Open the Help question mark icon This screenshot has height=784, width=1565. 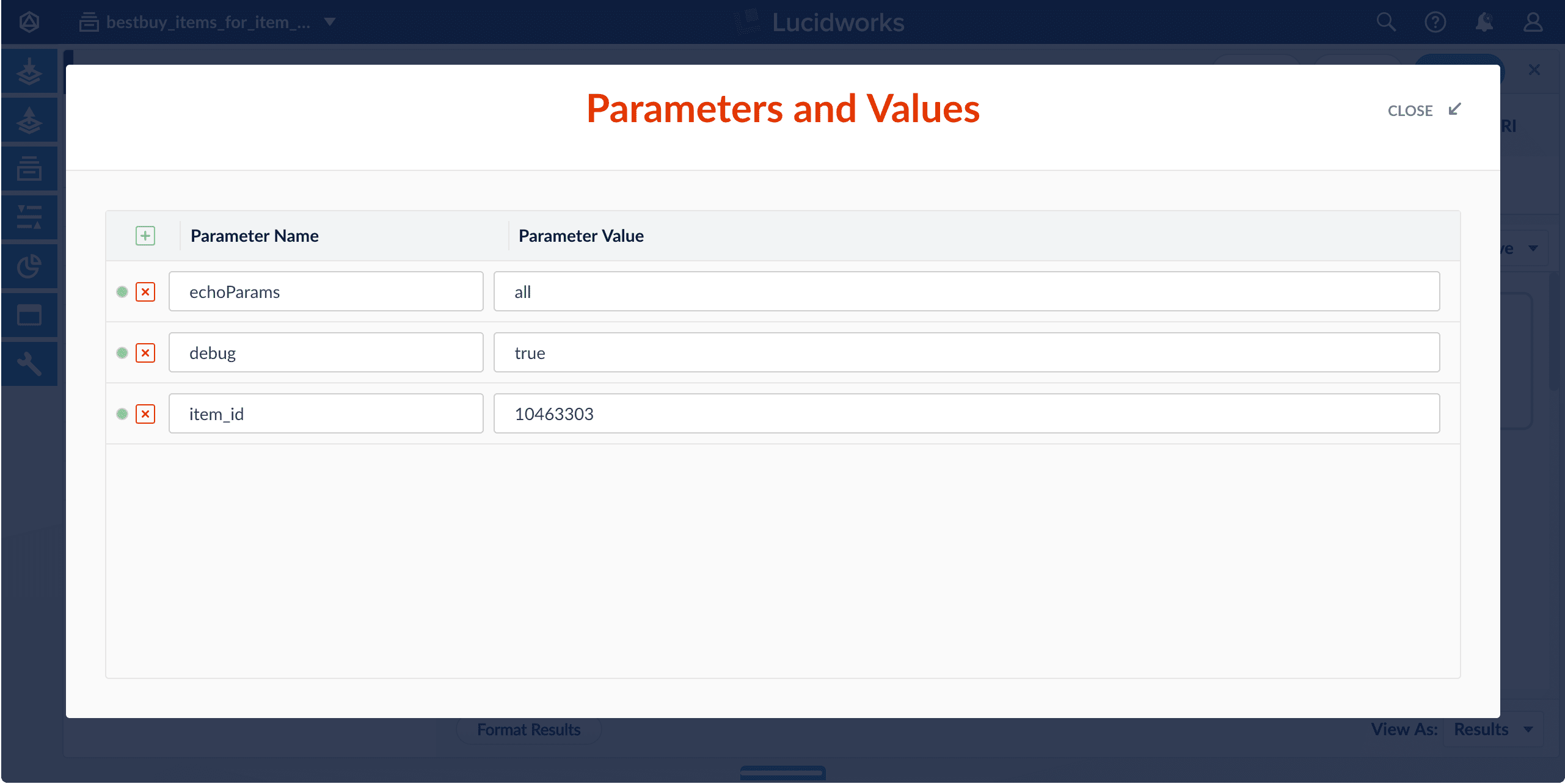(1435, 22)
